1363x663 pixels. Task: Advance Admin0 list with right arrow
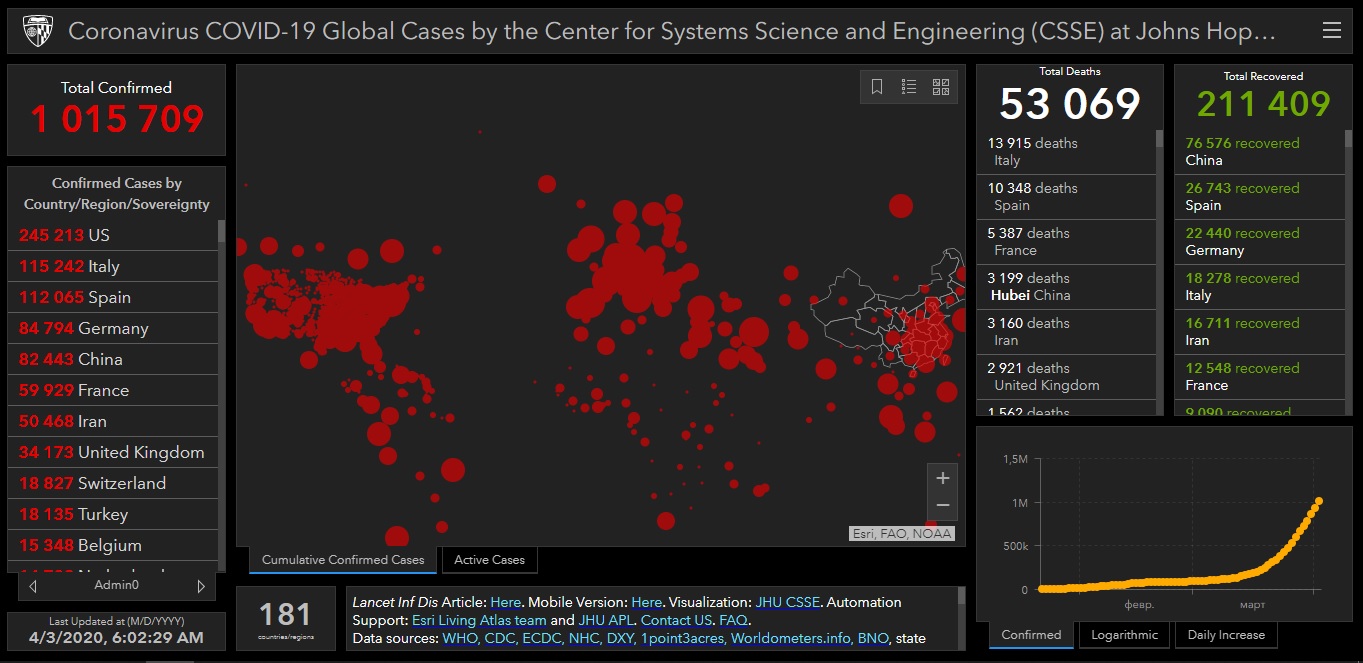point(200,586)
